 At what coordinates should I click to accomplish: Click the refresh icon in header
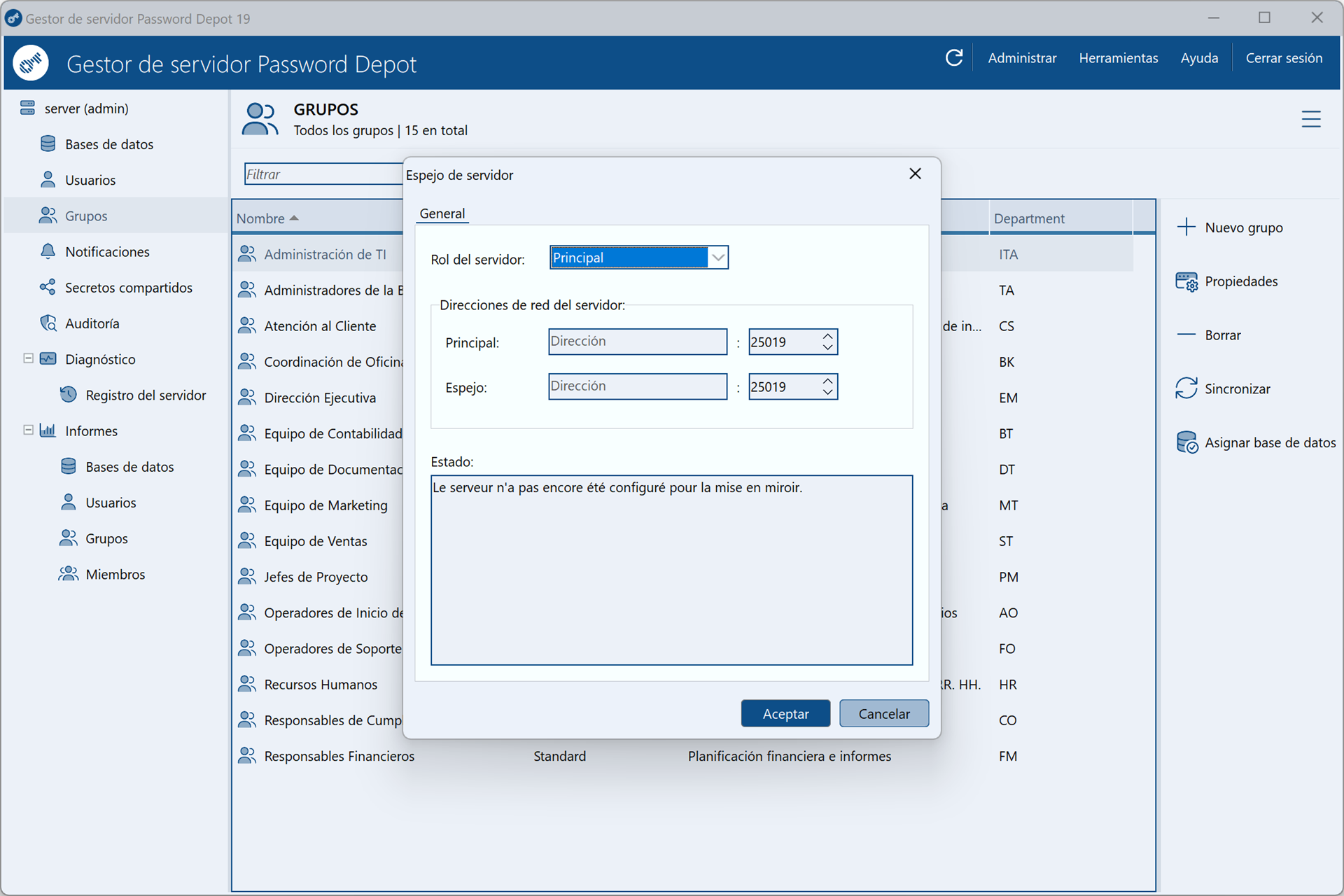click(x=954, y=58)
